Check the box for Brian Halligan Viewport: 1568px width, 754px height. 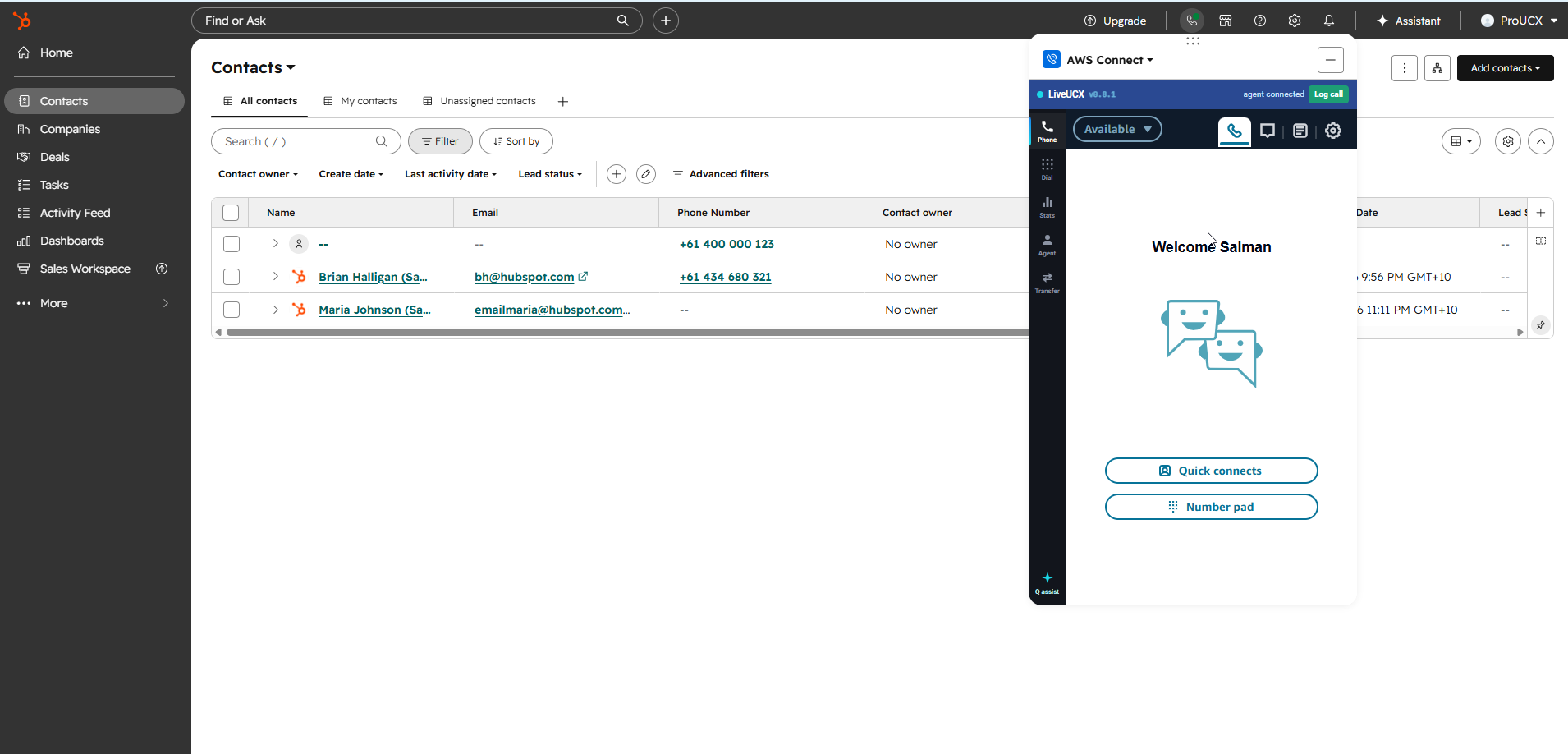coord(232,277)
